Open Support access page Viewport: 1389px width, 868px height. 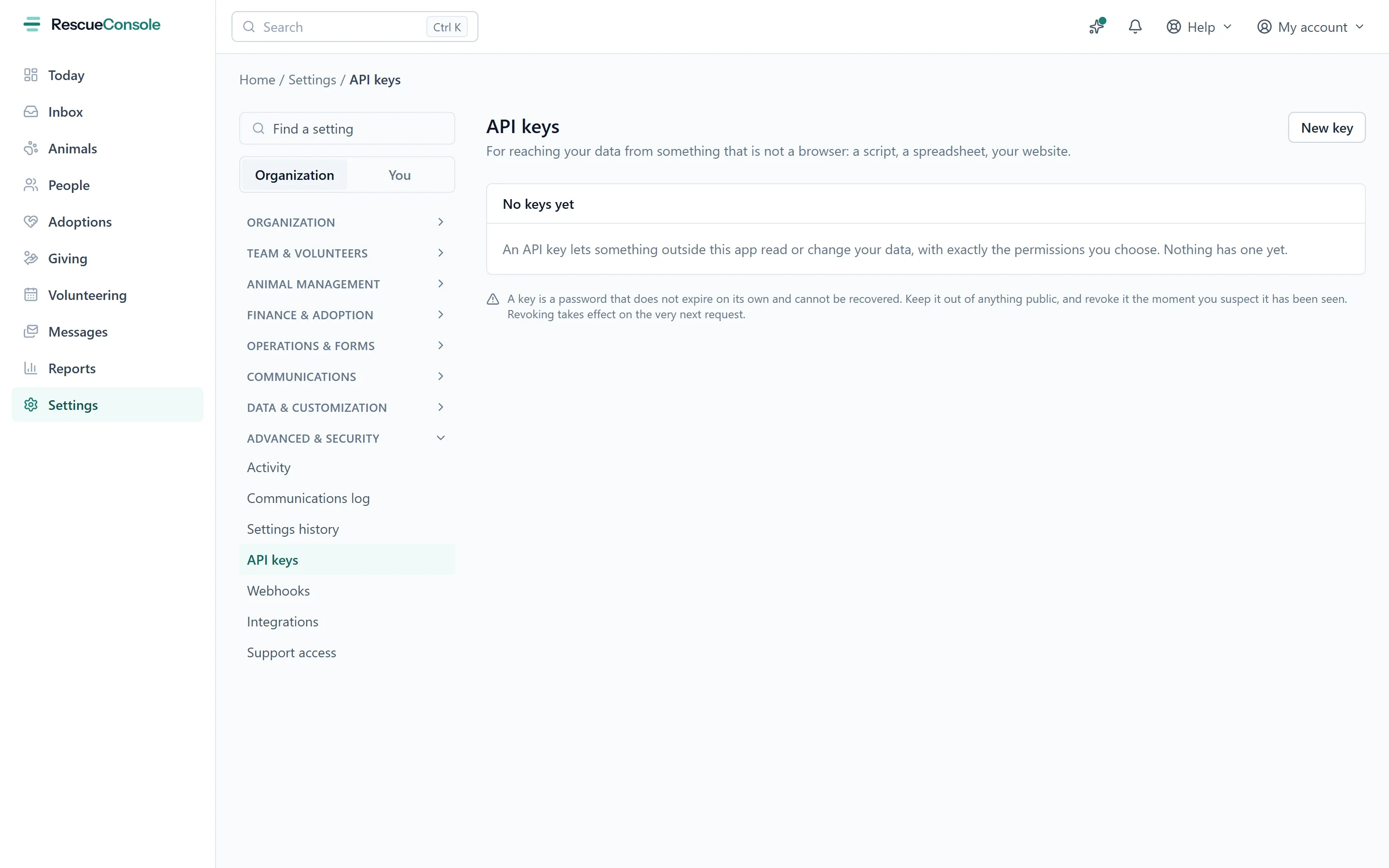point(347,653)
